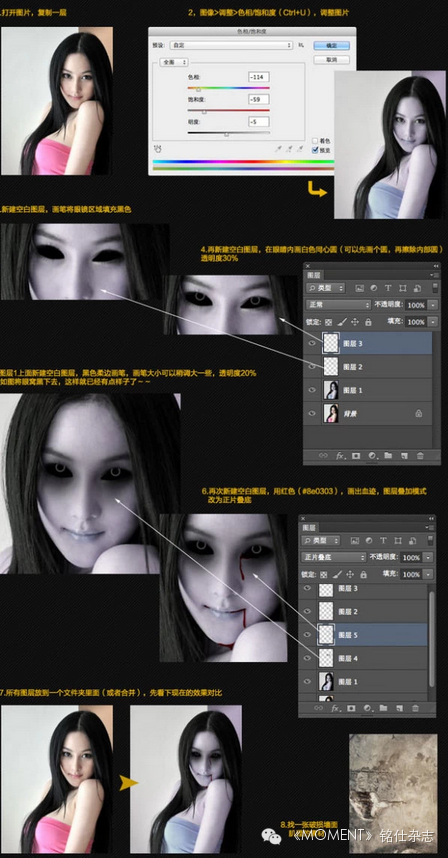Click delete layer trash icon in 正常 panel
This screenshot has width=448, height=858.
click(x=420, y=455)
